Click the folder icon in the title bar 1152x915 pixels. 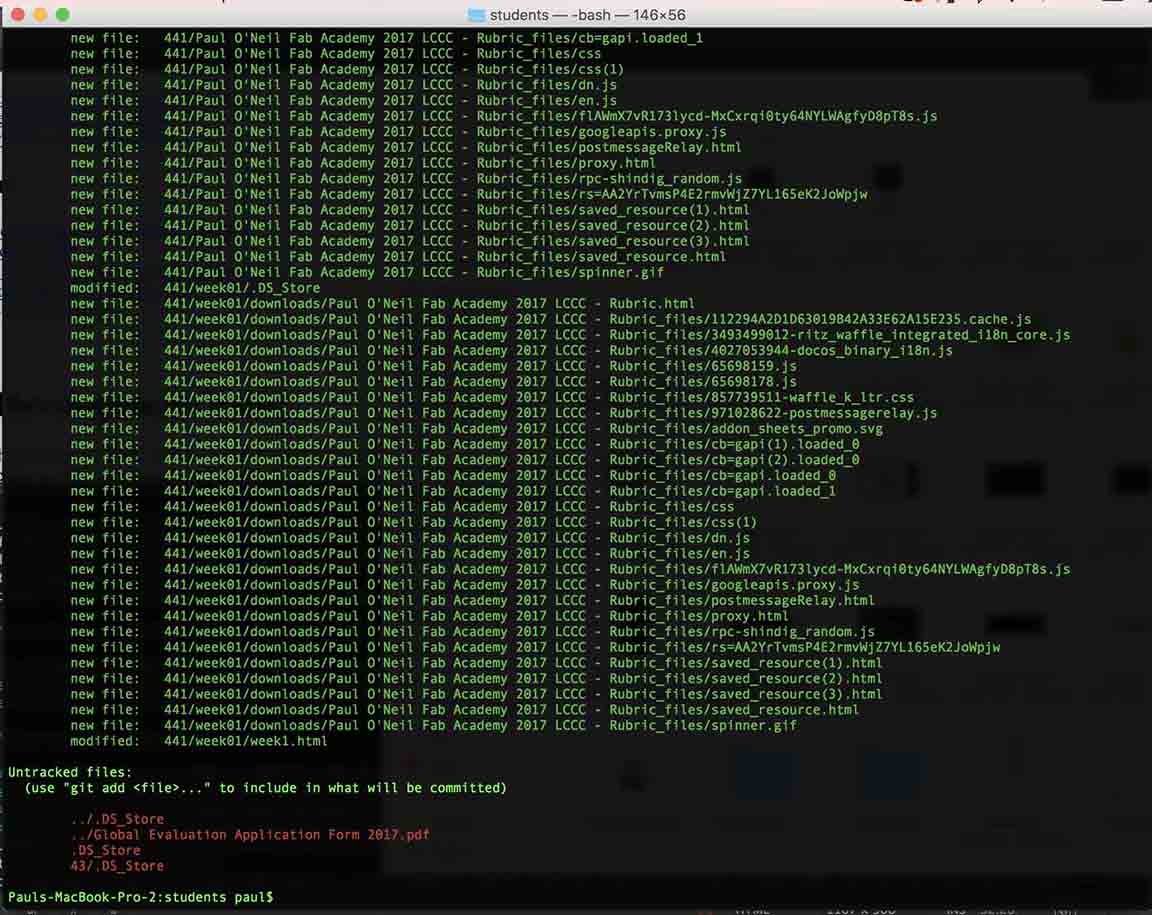point(476,15)
